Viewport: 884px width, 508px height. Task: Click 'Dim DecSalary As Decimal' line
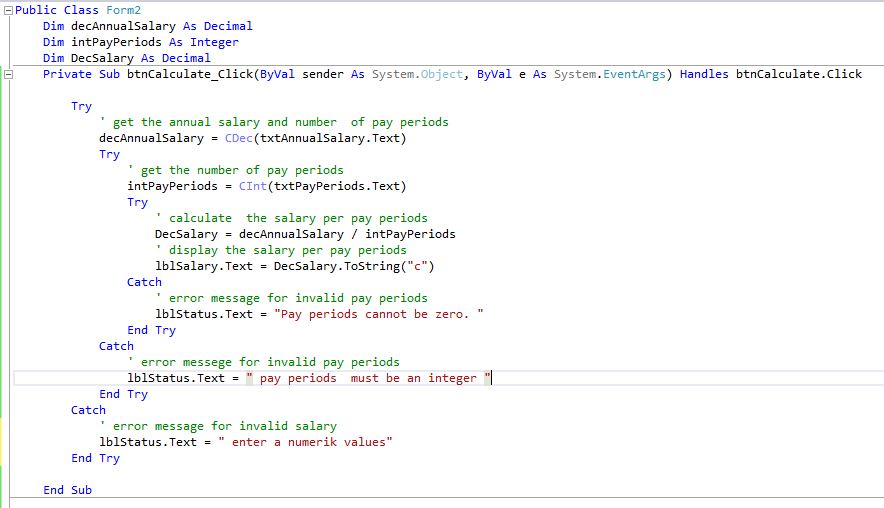pos(127,58)
